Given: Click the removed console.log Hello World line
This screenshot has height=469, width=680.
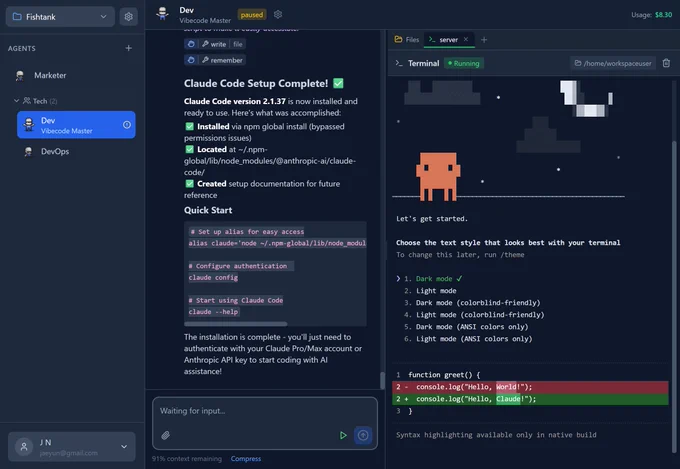Looking at the screenshot, I should click(530, 387).
